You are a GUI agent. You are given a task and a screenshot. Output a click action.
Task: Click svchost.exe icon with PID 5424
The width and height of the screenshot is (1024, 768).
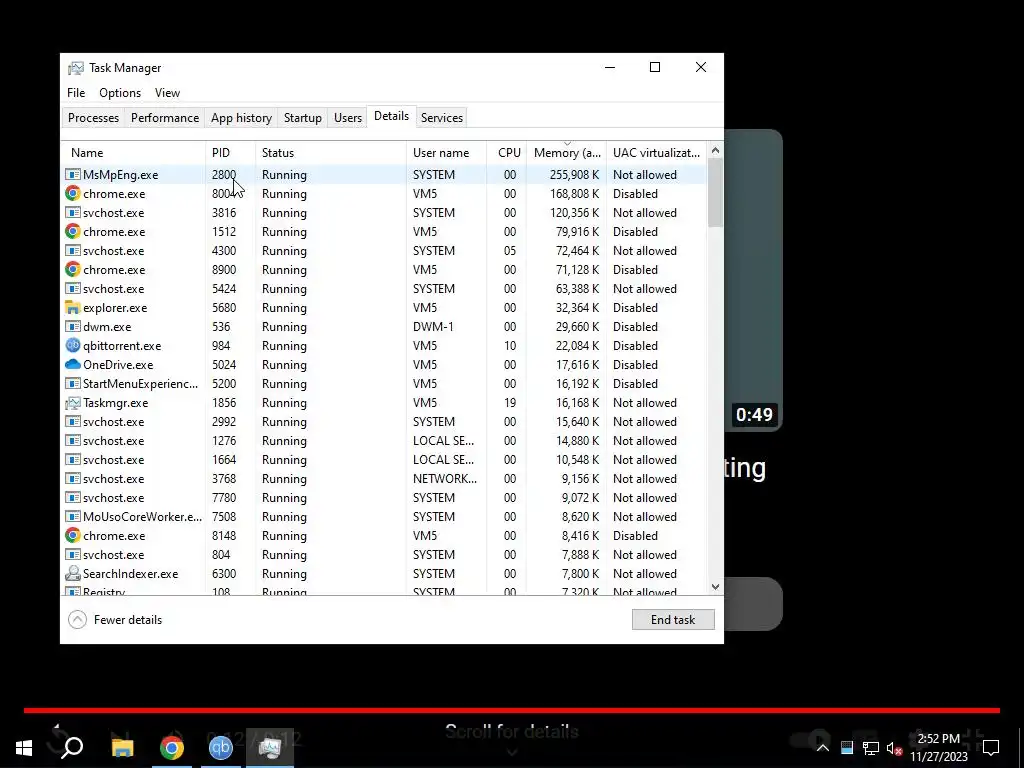pyautogui.click(x=72, y=288)
